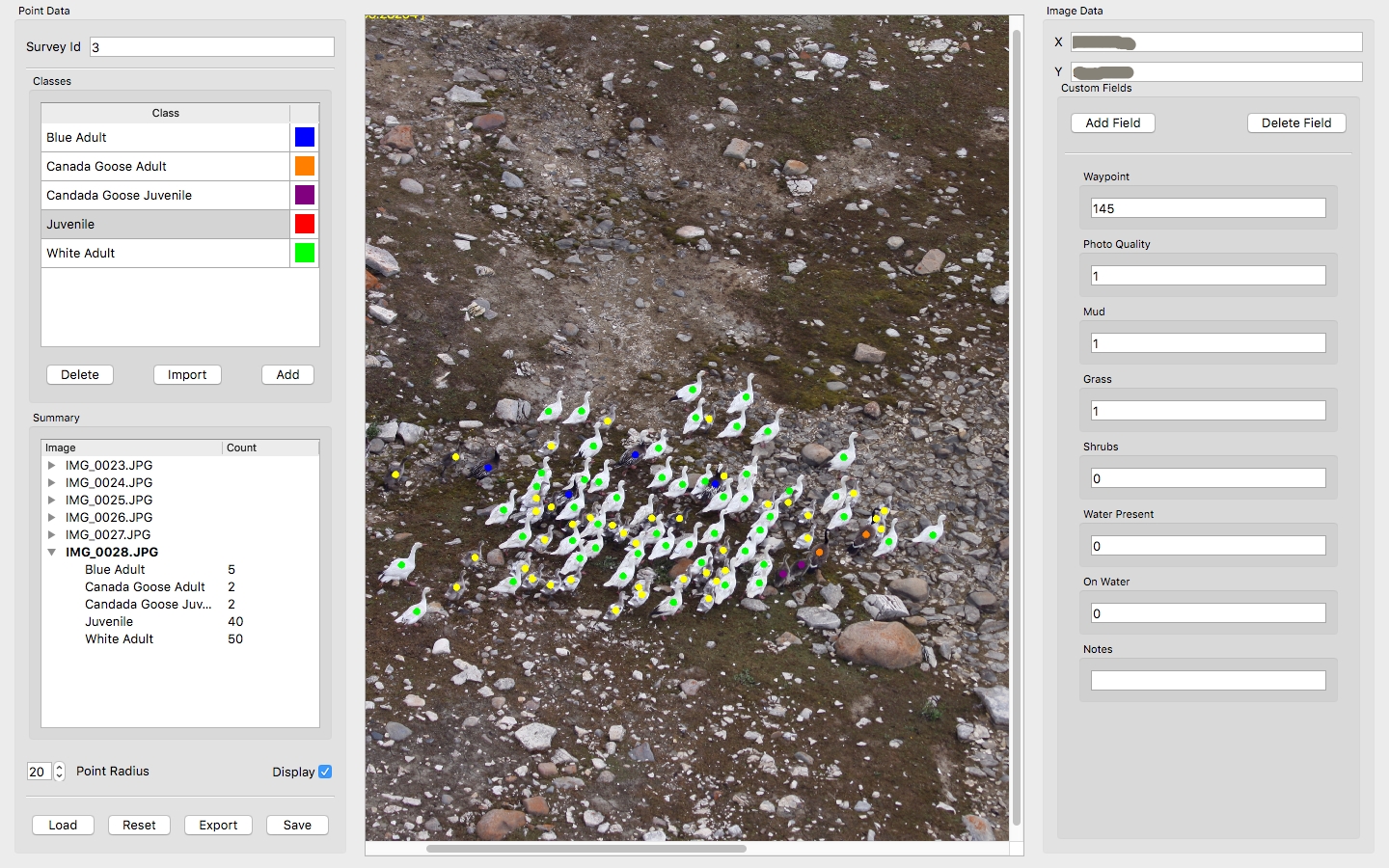Screen dimensions: 1389x868
Task: Select the Canada Goose Adult summary count row
Action: pyautogui.click(x=180, y=586)
